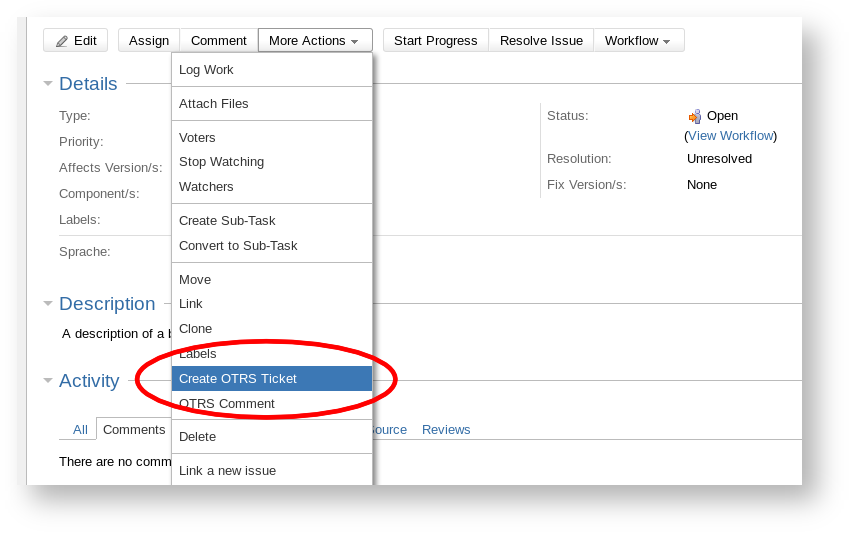Choose Attach Files option
The height and width of the screenshot is (533, 850).
coord(214,104)
